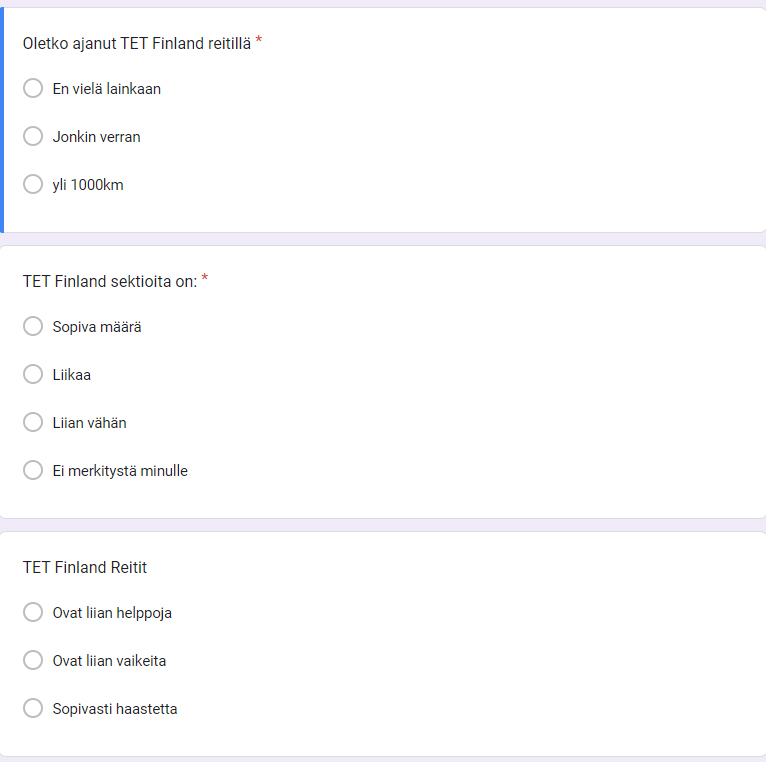Click the 'Ovat liian vaikeita' label text
766x762 pixels.
click(109, 661)
